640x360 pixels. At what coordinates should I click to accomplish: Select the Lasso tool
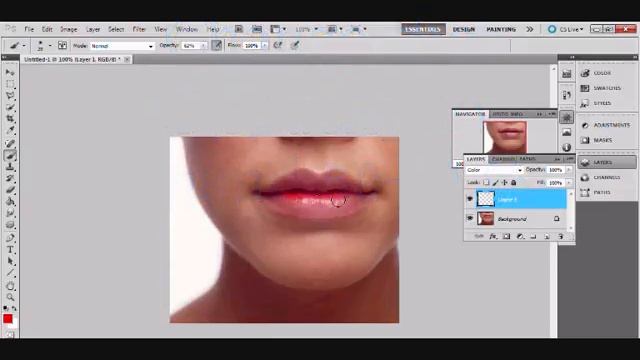[x=10, y=96]
